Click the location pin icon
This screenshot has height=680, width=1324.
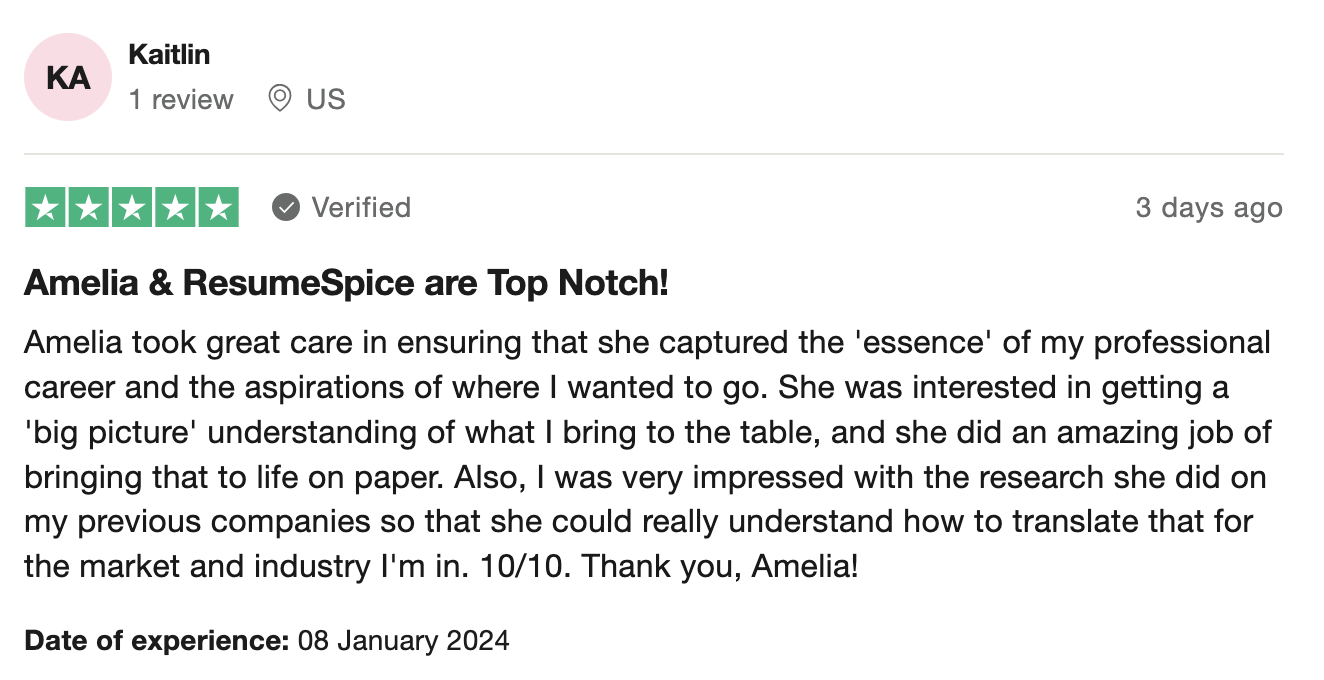coord(280,98)
